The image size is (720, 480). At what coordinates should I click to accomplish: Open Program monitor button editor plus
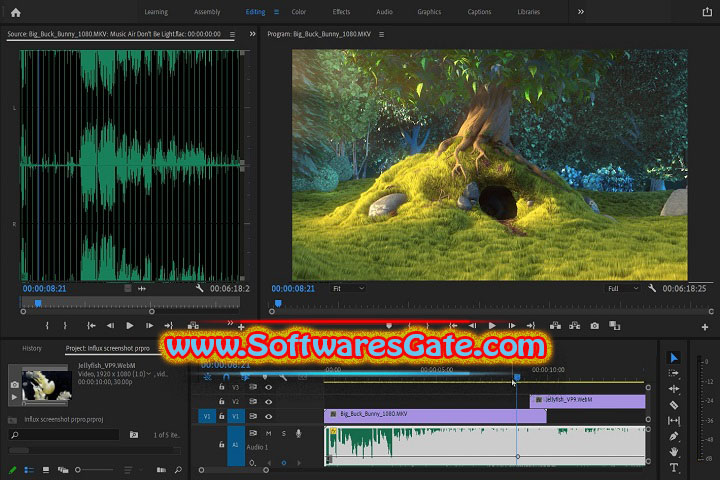pyautogui.click(x=705, y=327)
